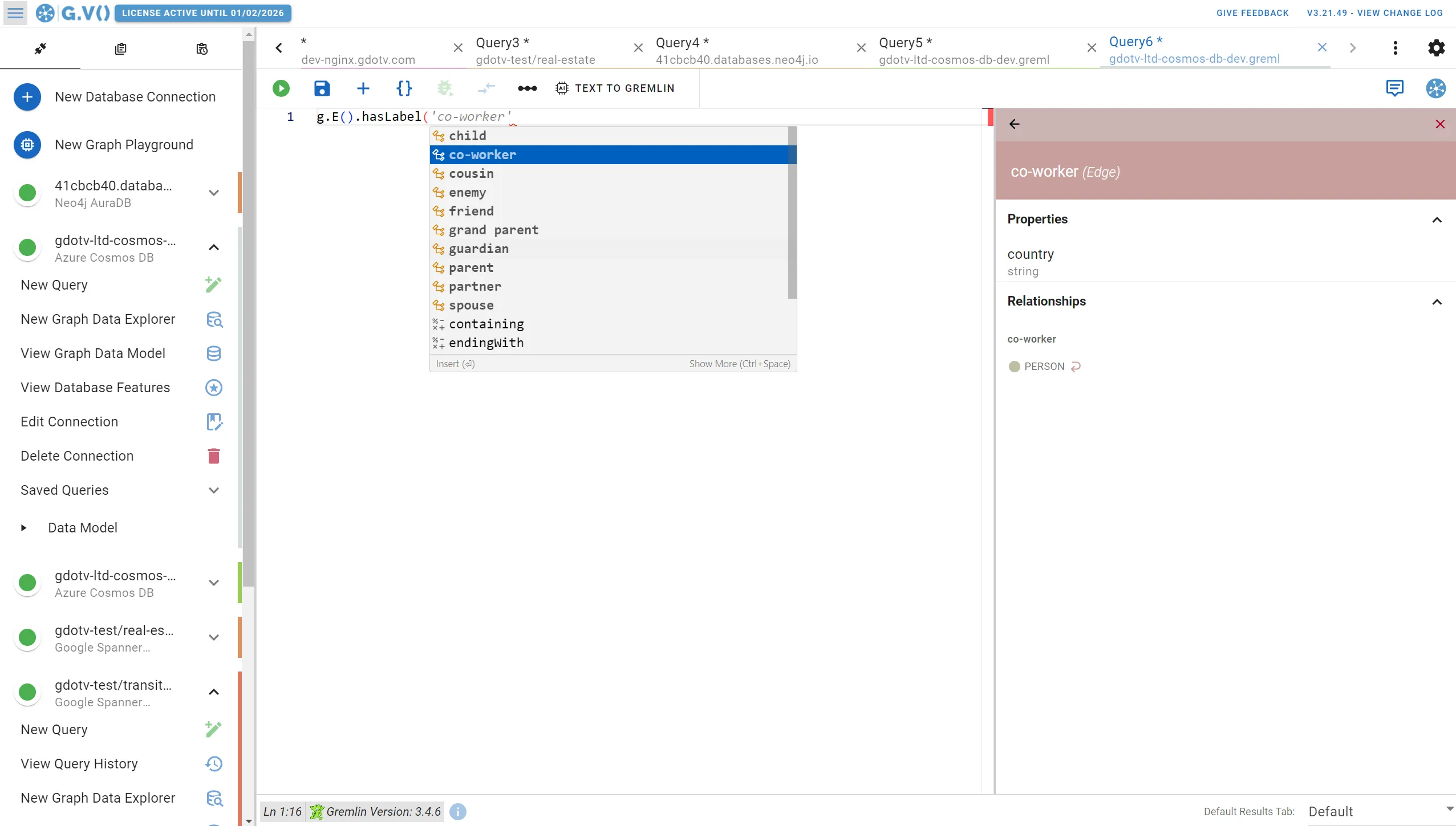Collapse the Properties section
The width and height of the screenshot is (1456, 826).
(x=1437, y=220)
